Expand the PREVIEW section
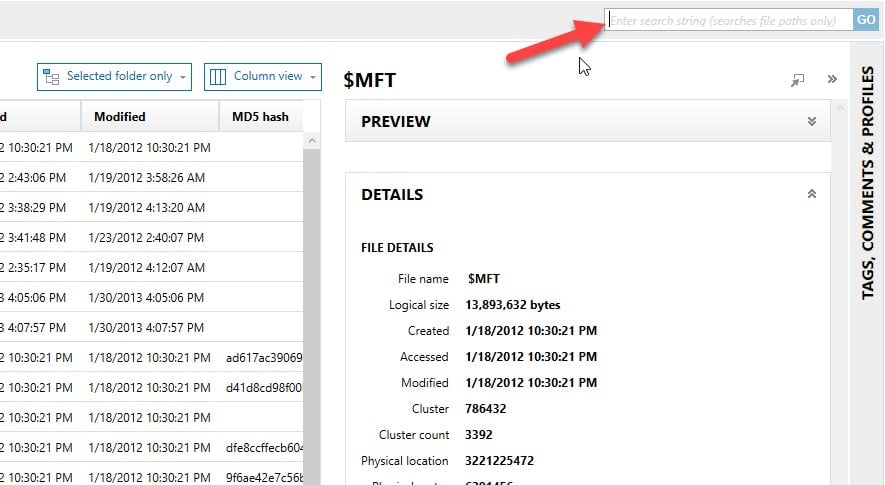 [x=812, y=121]
